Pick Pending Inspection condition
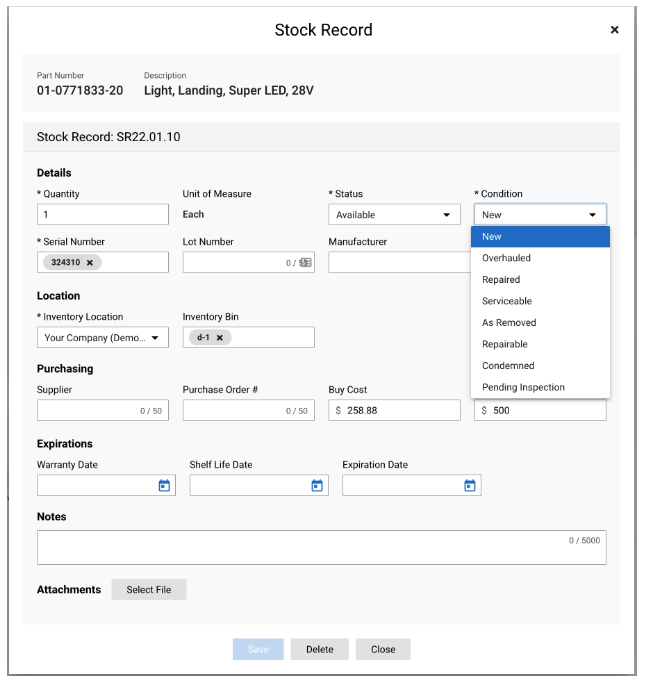 [540, 387]
